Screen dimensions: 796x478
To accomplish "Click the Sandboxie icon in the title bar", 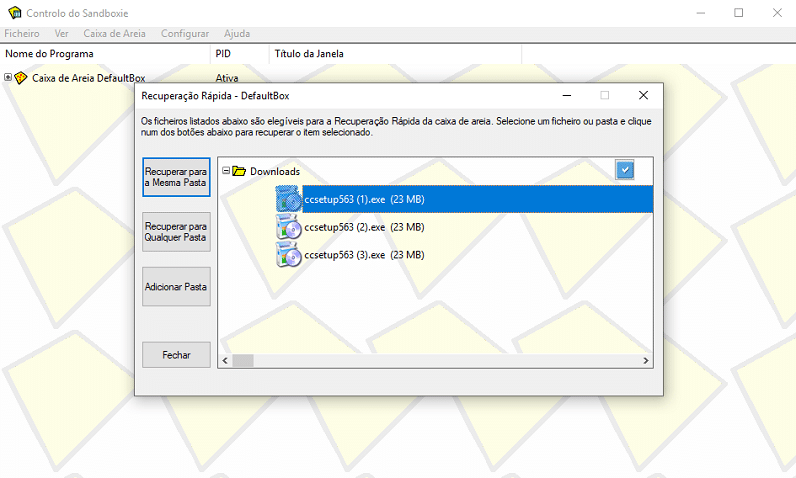I will [13, 13].
